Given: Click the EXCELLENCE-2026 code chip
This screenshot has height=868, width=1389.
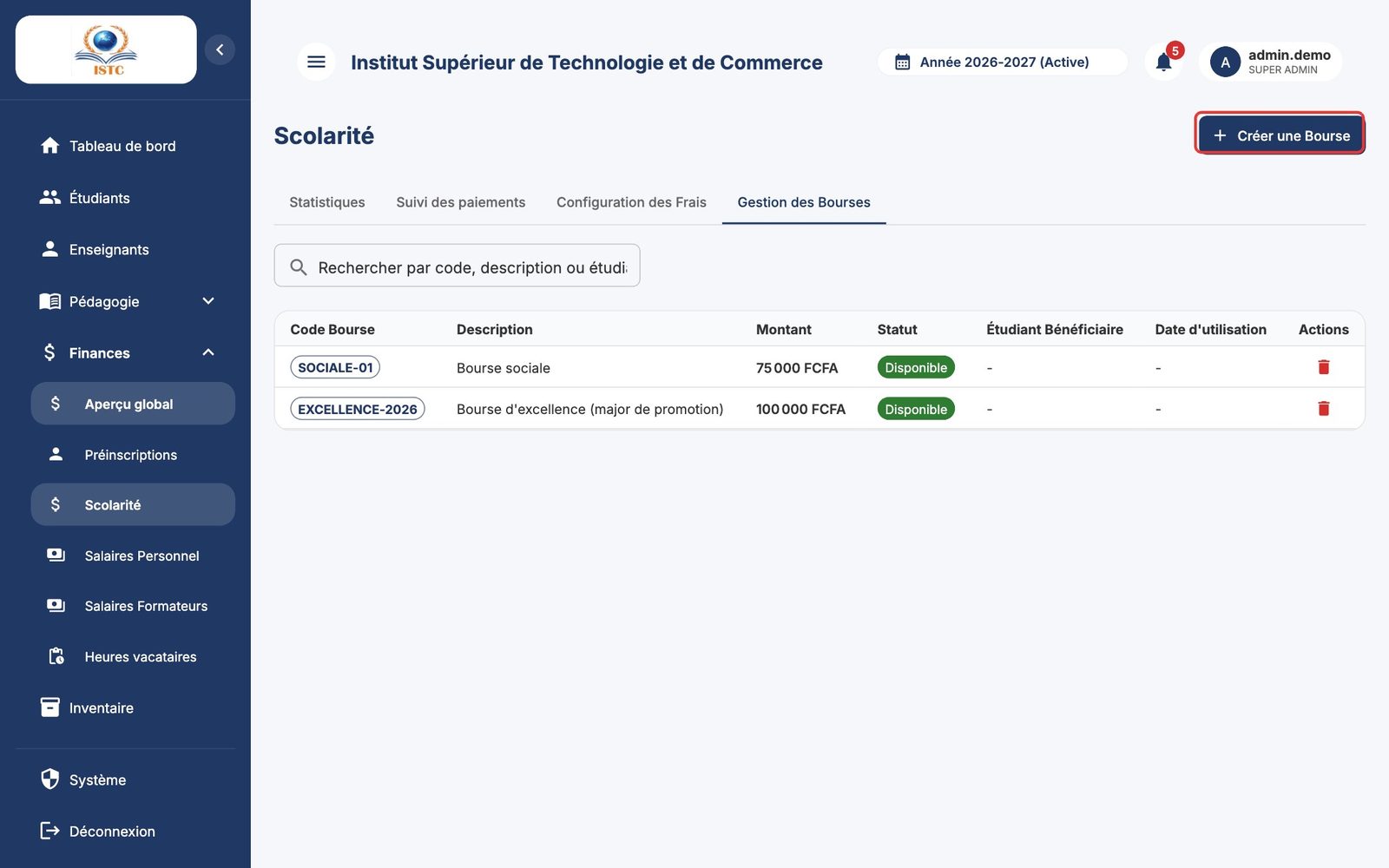Looking at the screenshot, I should tap(358, 409).
